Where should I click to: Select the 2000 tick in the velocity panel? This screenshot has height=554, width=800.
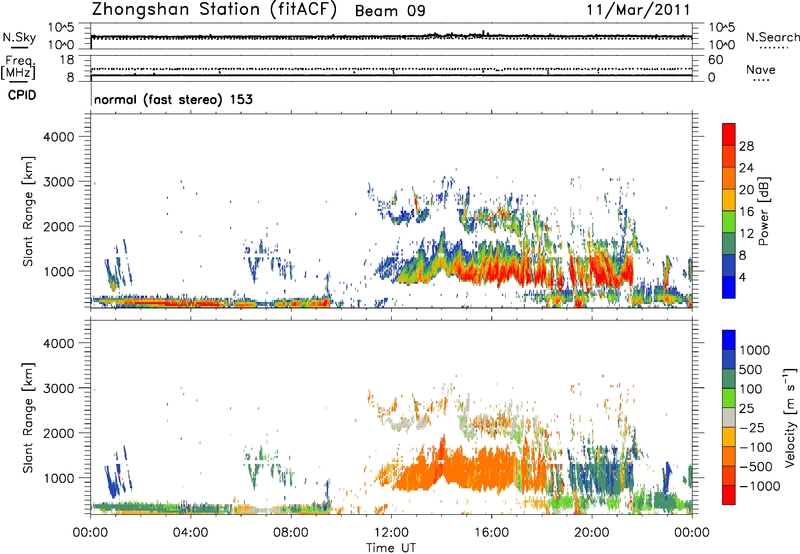pyautogui.click(x=59, y=433)
